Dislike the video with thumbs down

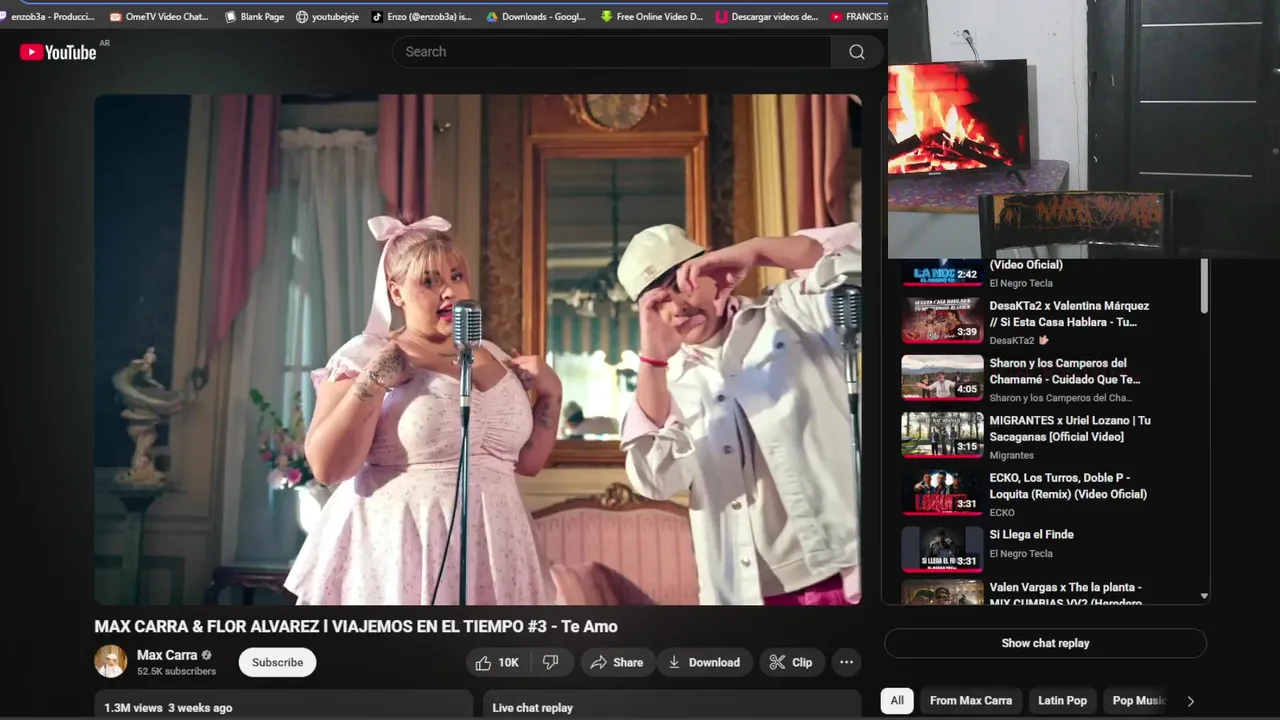click(550, 662)
